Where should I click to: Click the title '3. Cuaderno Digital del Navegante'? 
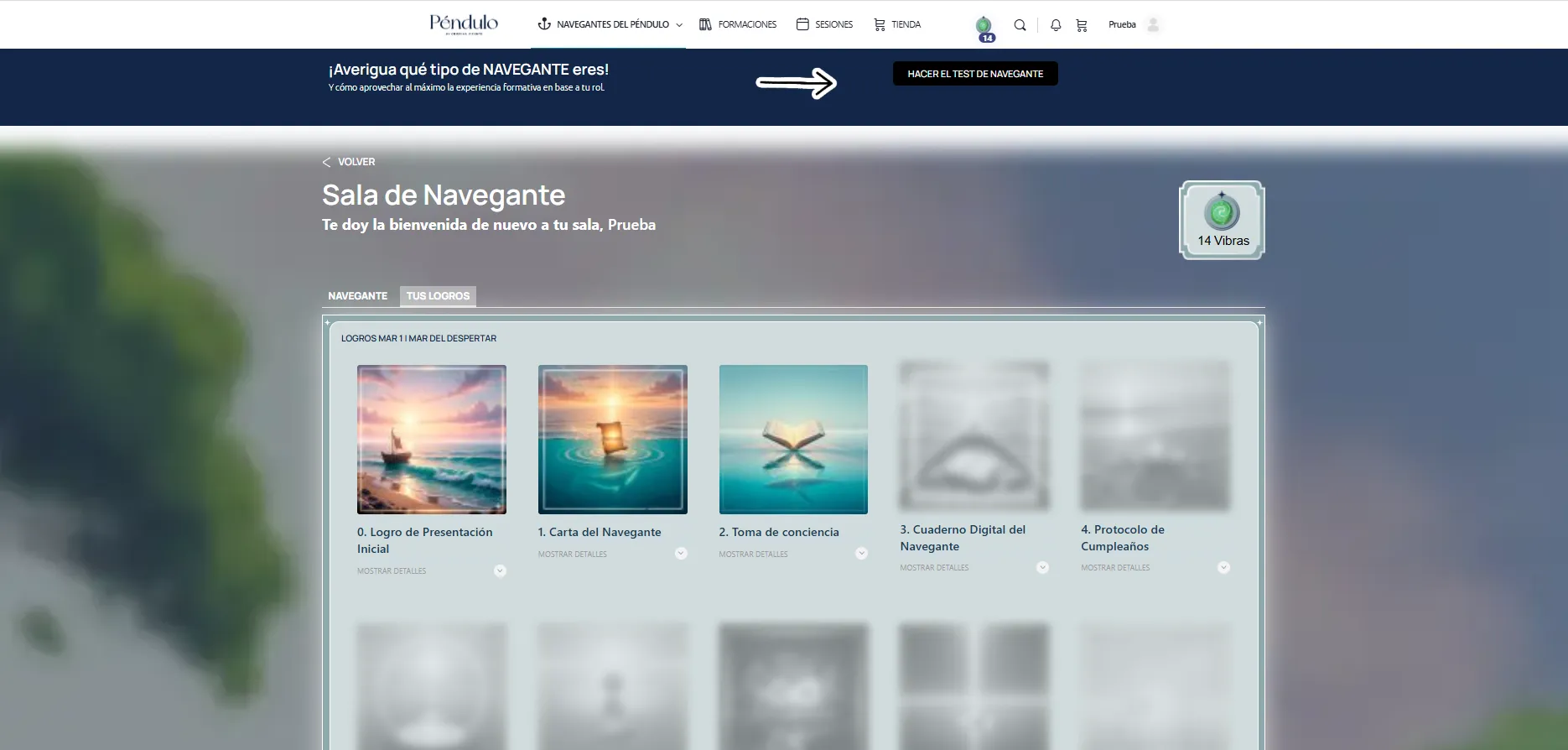(x=963, y=538)
